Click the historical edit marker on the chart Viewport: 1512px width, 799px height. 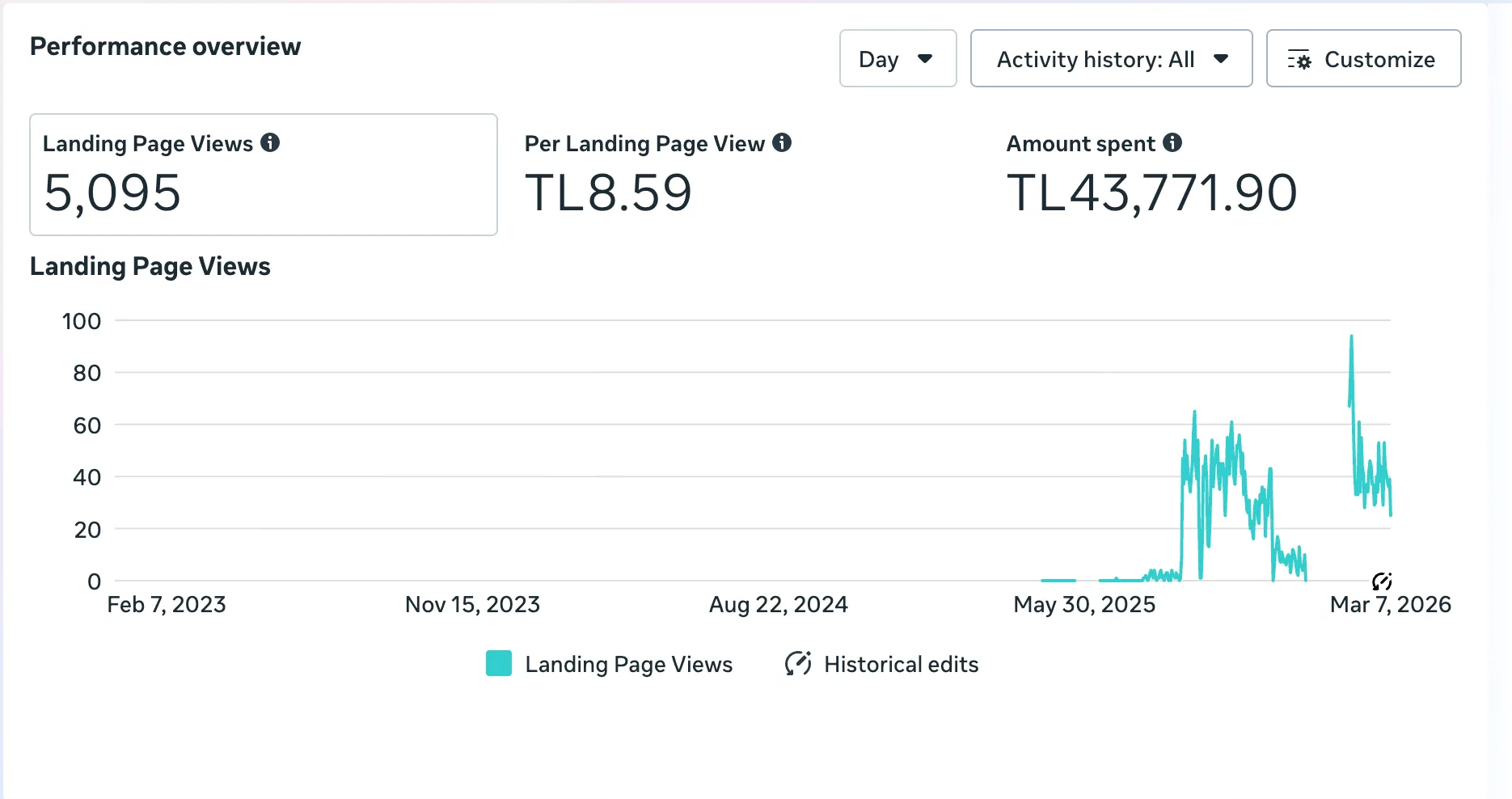1382,581
